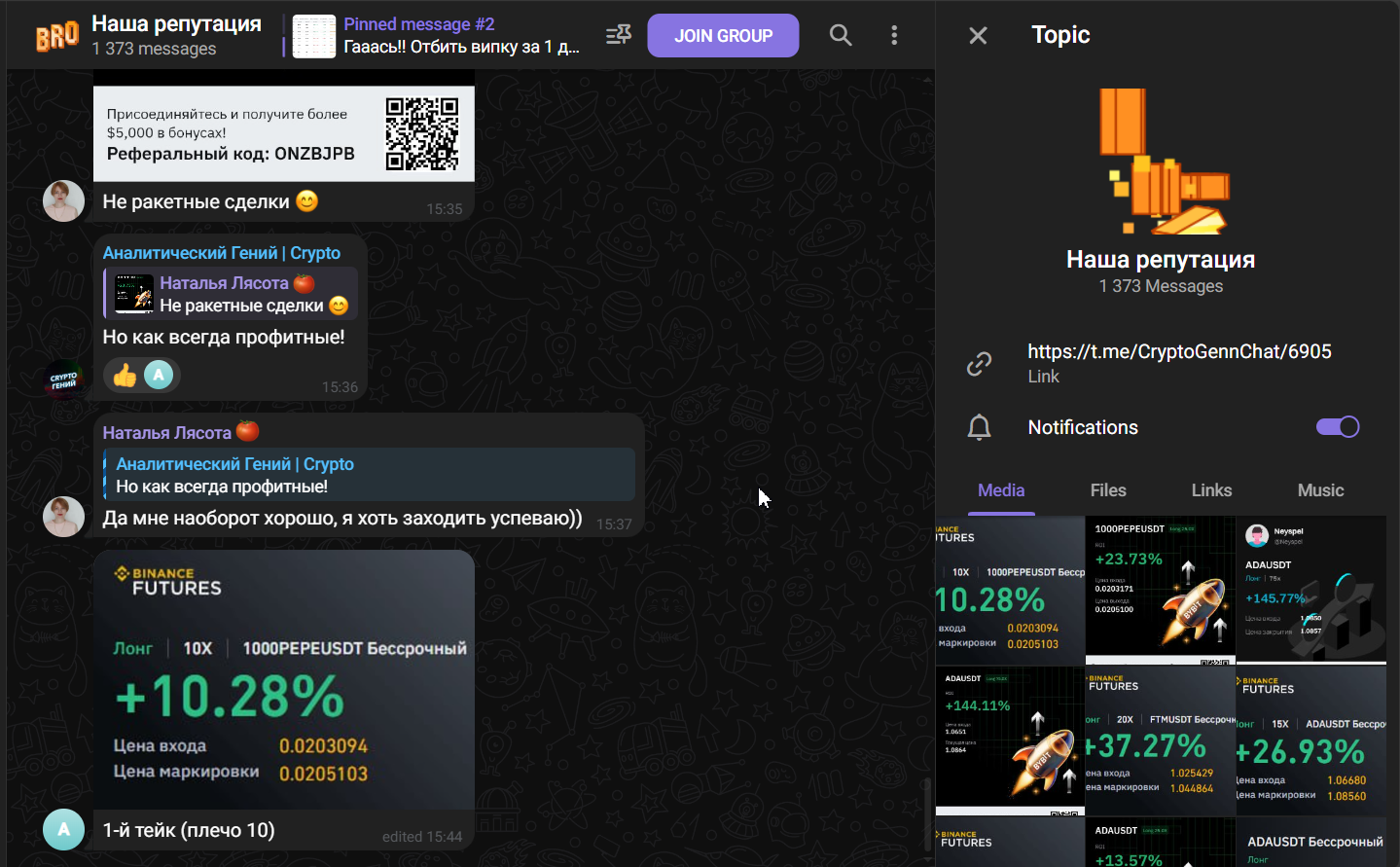Click the message text '1-й тейк (плечо 10)'
This screenshot has width=1400, height=867.
tap(189, 830)
